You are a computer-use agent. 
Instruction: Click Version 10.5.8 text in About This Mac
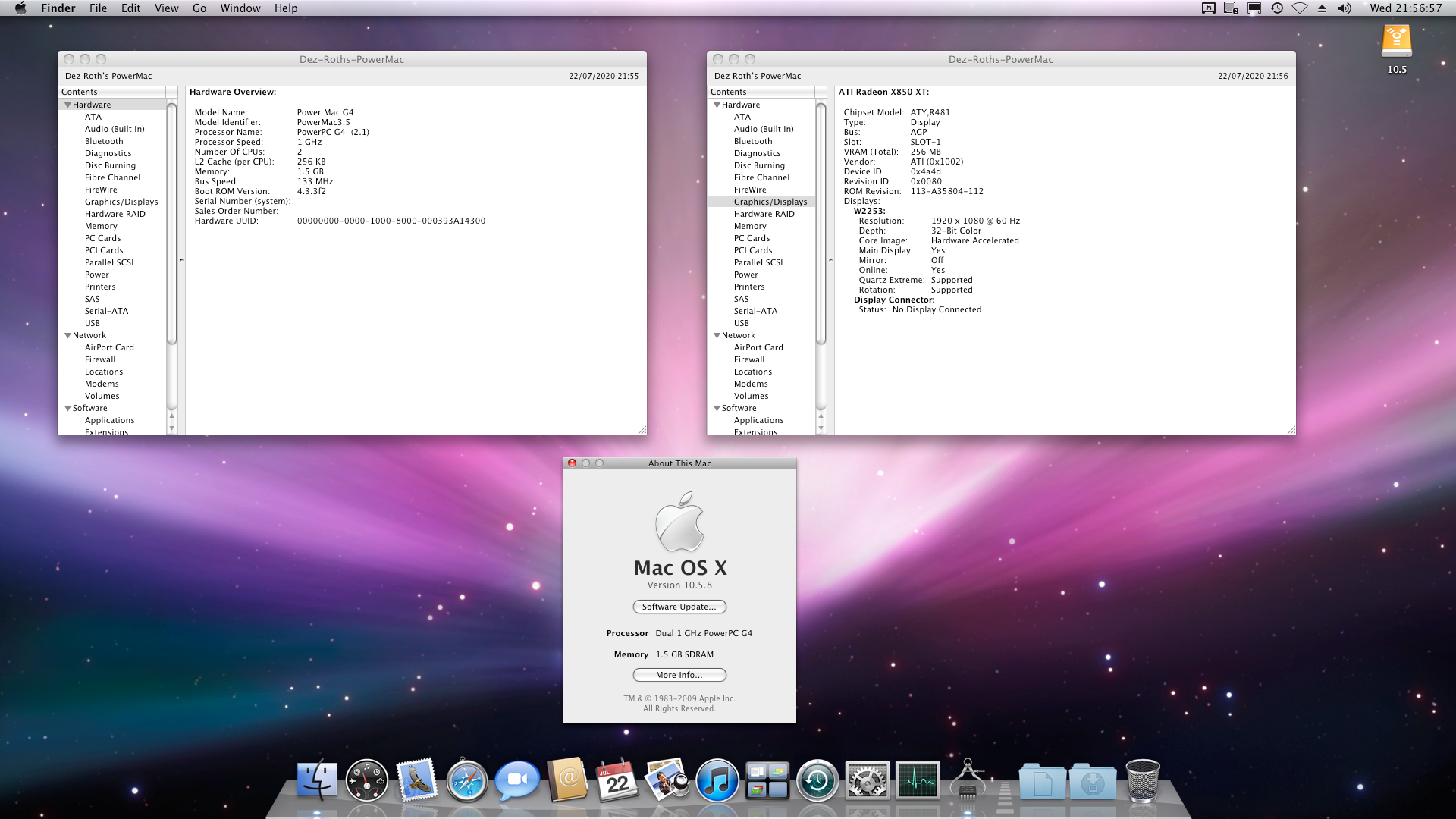coord(679,585)
